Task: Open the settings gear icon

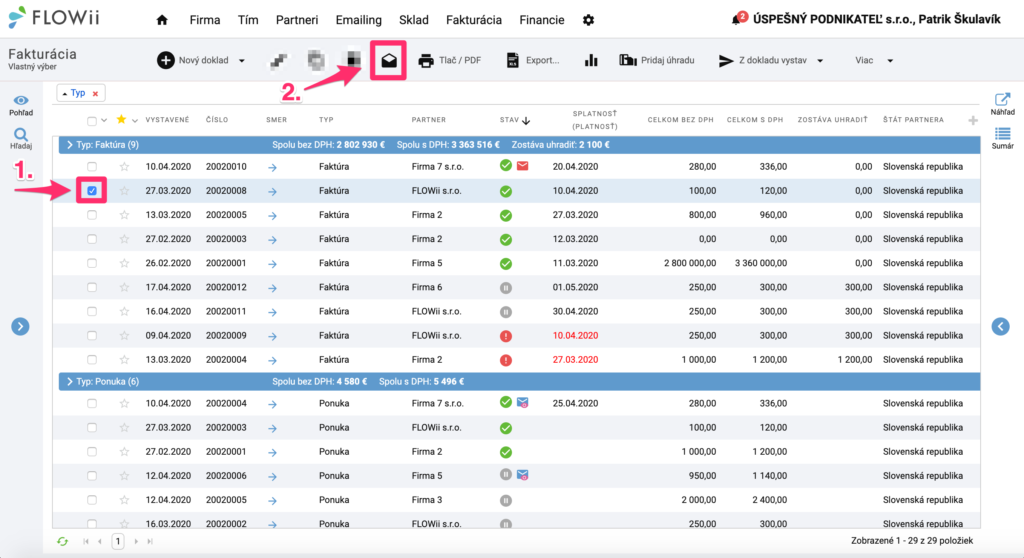Action: 588,20
